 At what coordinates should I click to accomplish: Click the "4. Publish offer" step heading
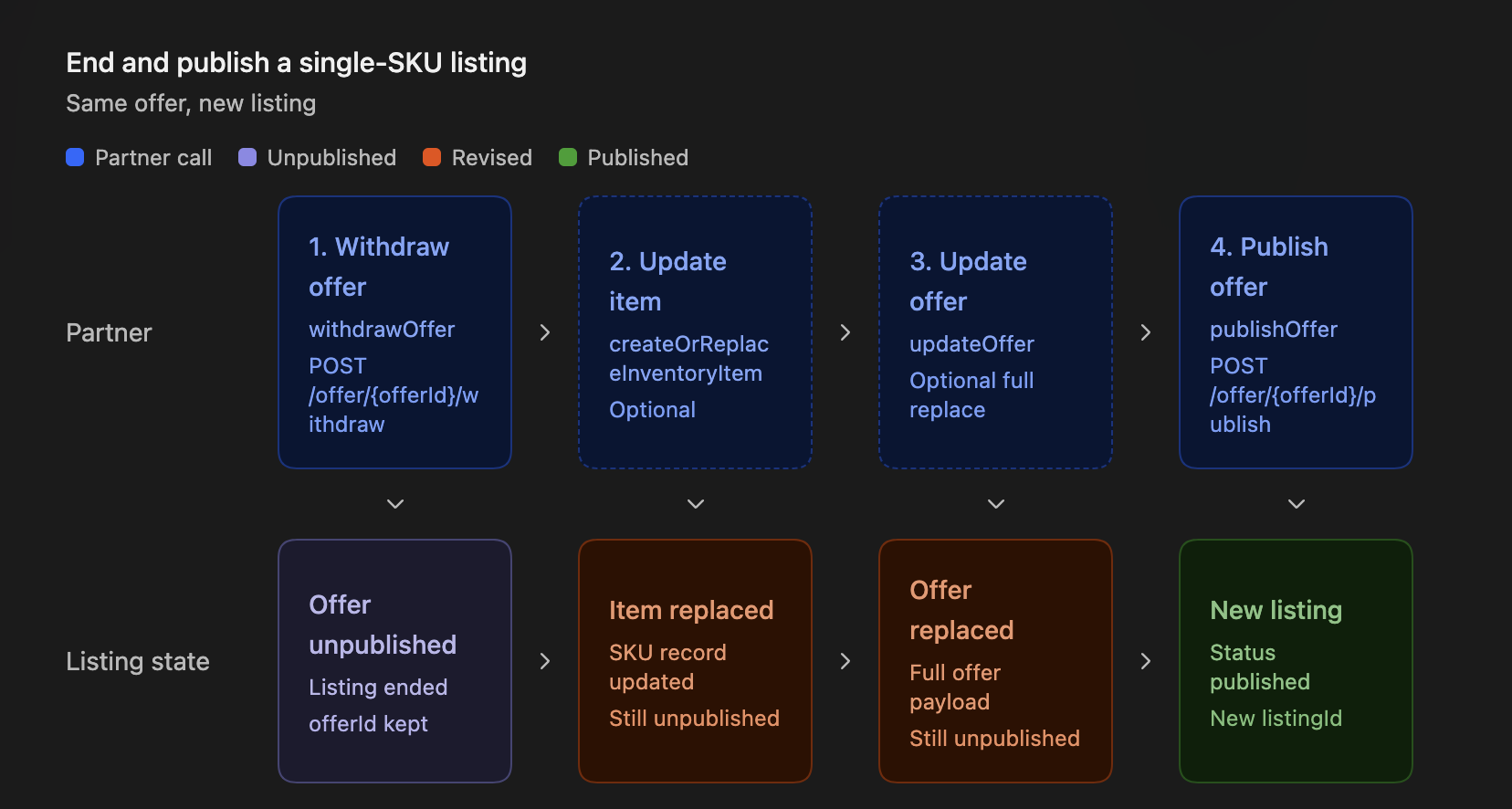pos(1269,267)
